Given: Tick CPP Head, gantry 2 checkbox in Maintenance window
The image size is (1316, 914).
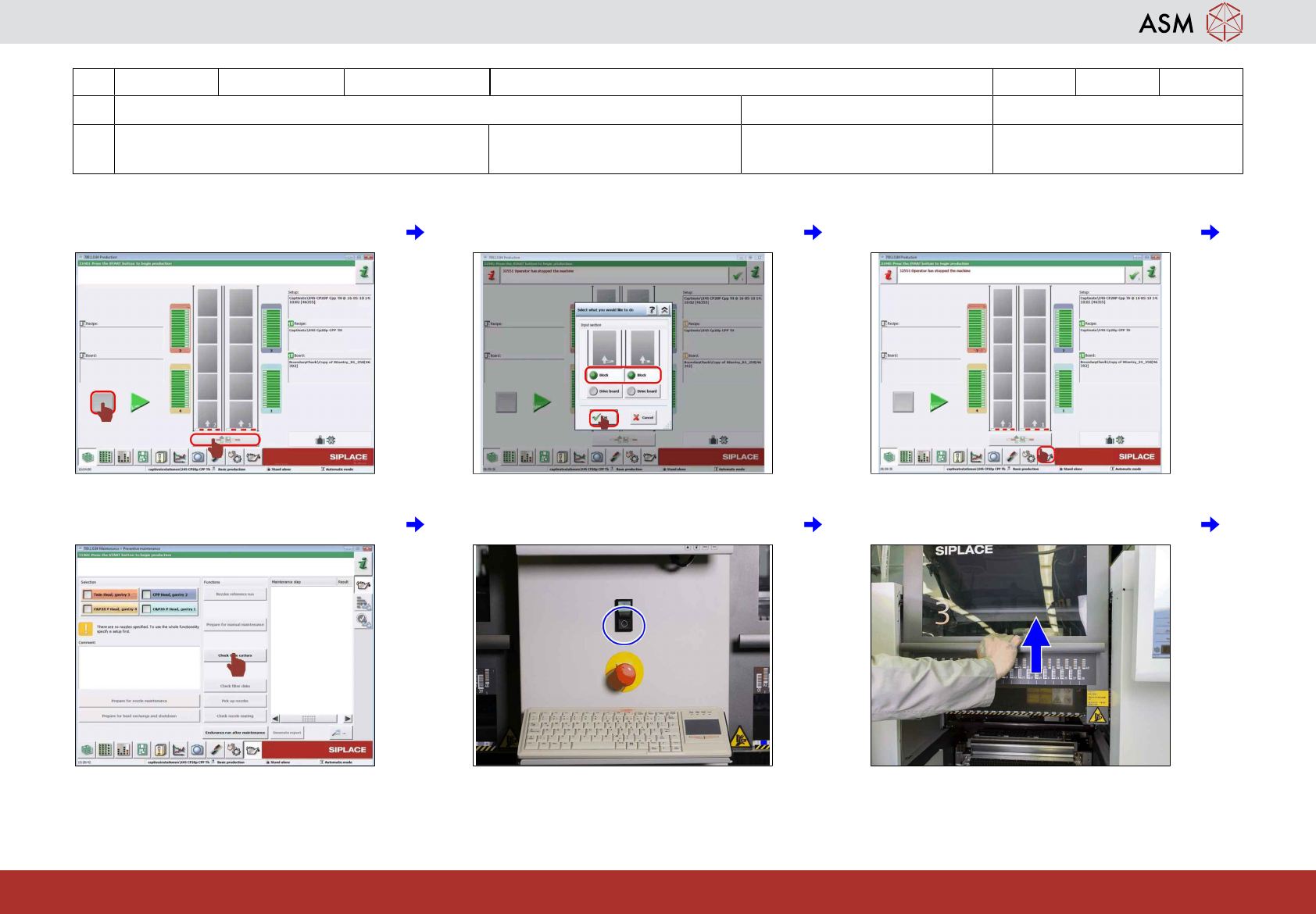Looking at the screenshot, I should point(147,594).
